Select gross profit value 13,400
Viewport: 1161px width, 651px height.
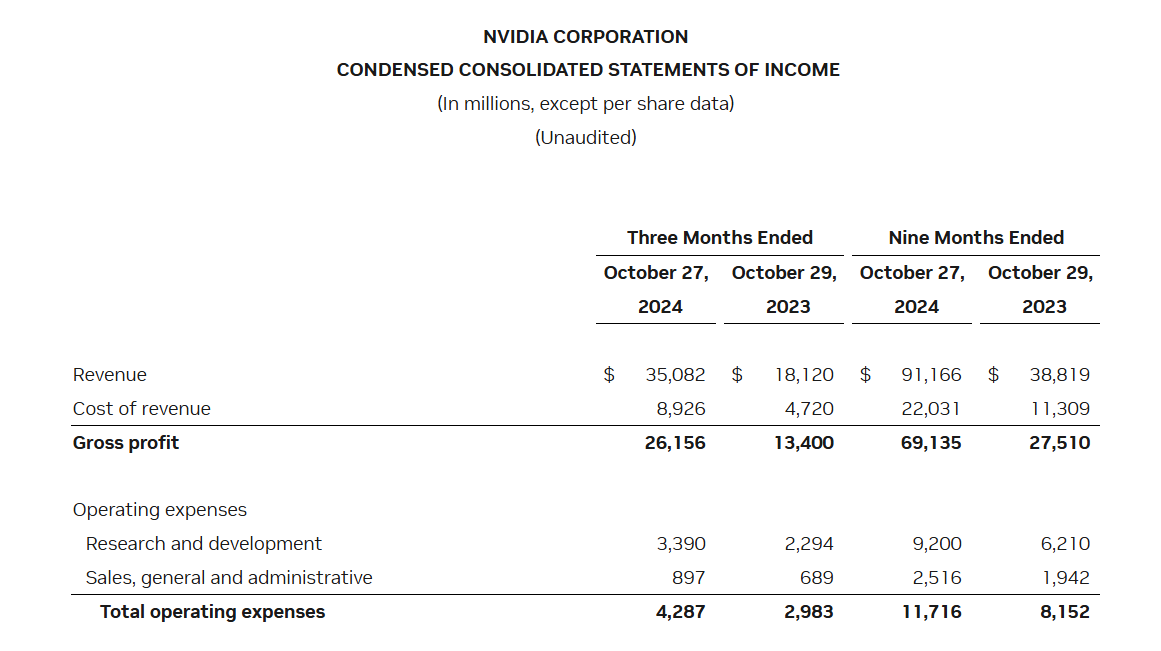(804, 443)
